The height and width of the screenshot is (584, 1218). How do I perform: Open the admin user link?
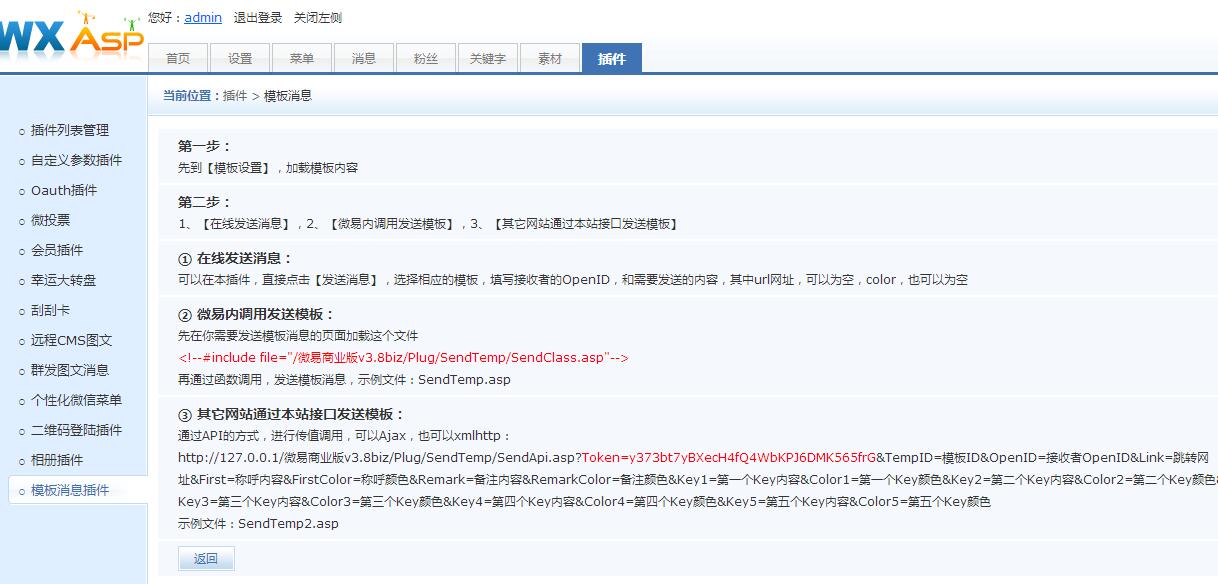203,18
